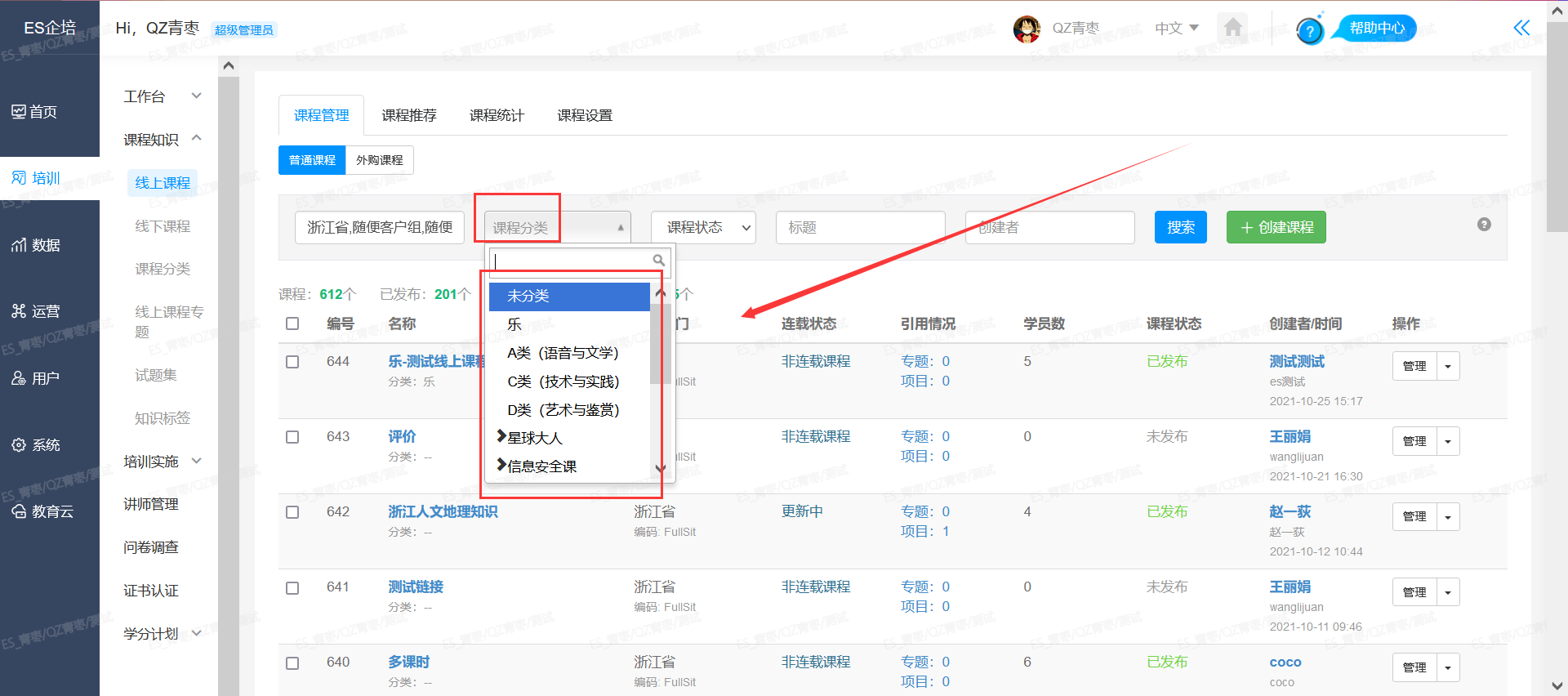Click the gray help icon beside 创建课程
1568x696 pixels.
tap(1484, 225)
